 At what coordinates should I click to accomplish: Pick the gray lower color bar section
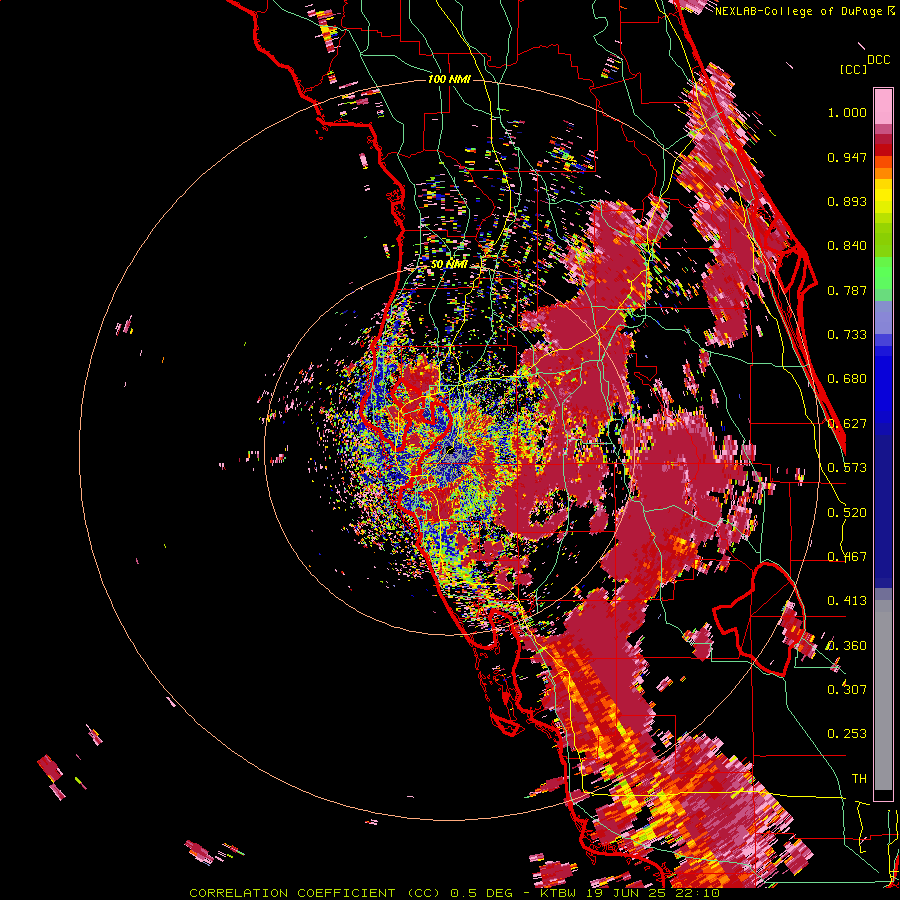(883, 695)
